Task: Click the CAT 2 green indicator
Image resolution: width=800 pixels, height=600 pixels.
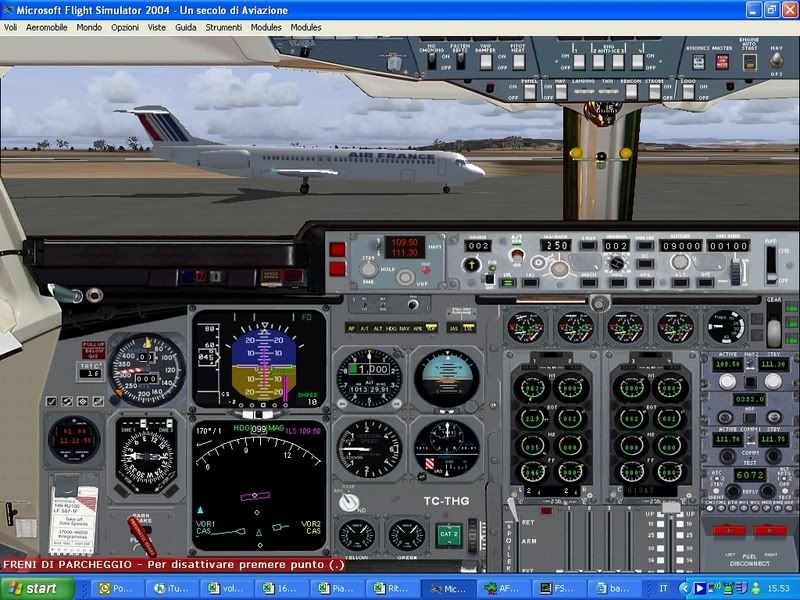Action: (x=449, y=534)
